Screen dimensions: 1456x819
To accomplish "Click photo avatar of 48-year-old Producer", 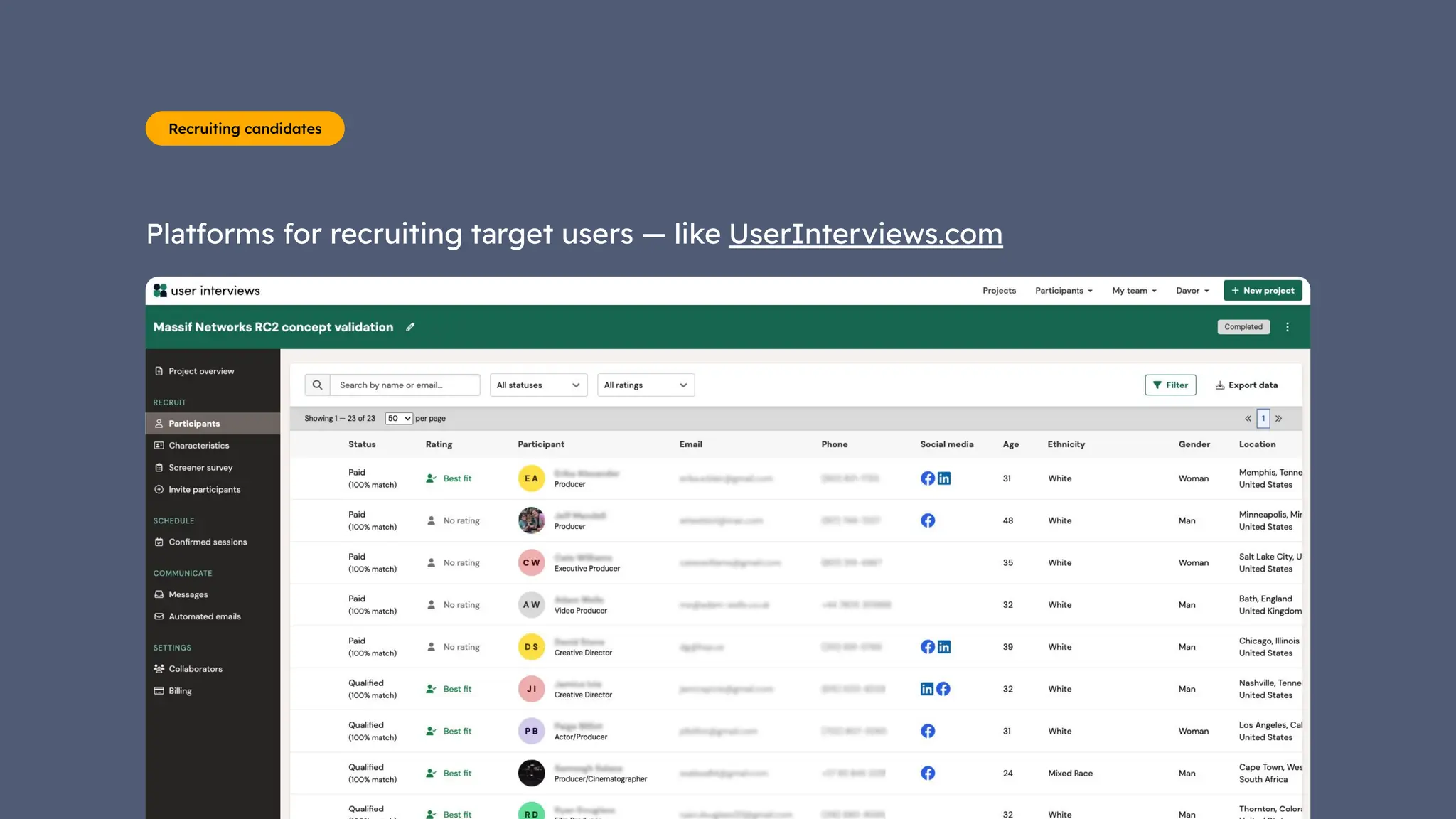I will [x=531, y=520].
